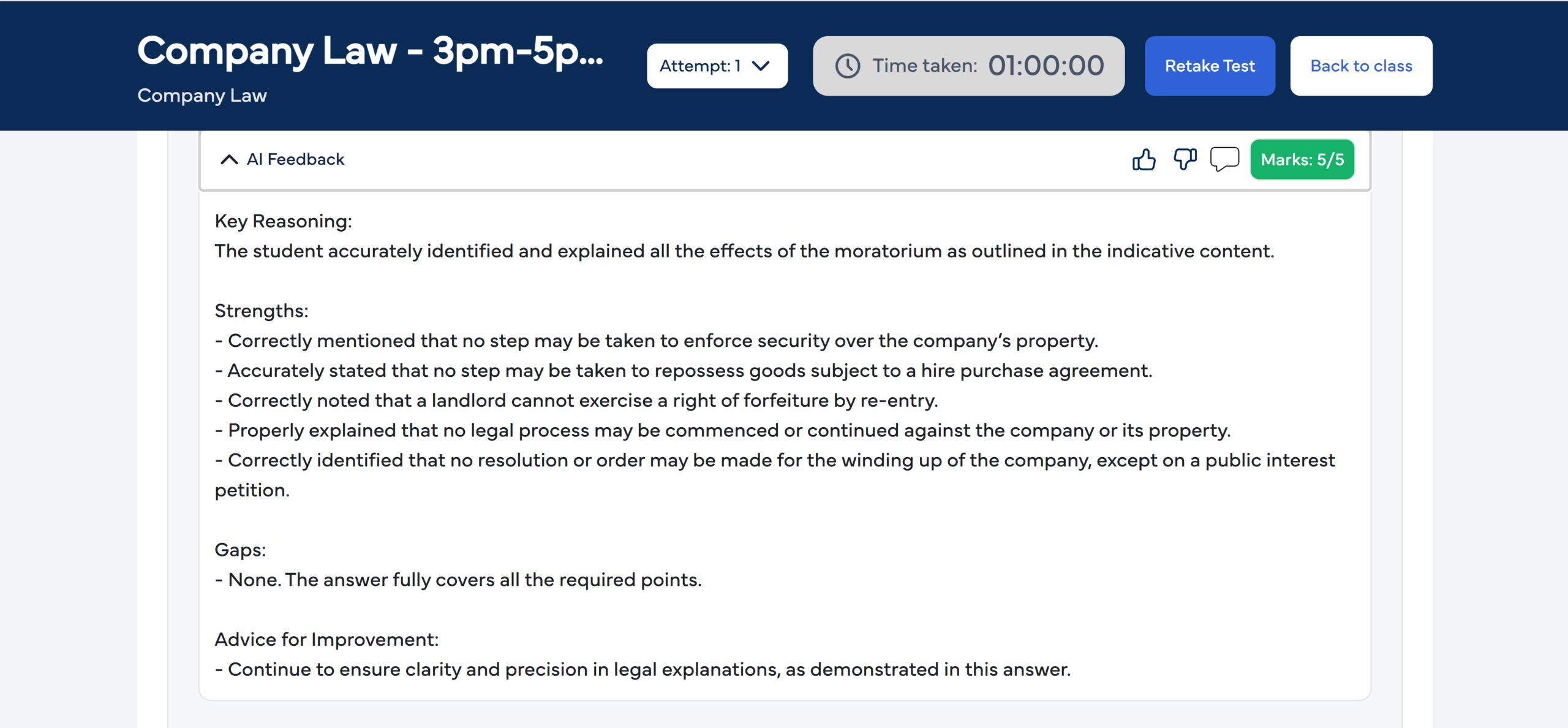The width and height of the screenshot is (1568, 728).
Task: Click the Company Law subtitle text
Action: click(202, 96)
